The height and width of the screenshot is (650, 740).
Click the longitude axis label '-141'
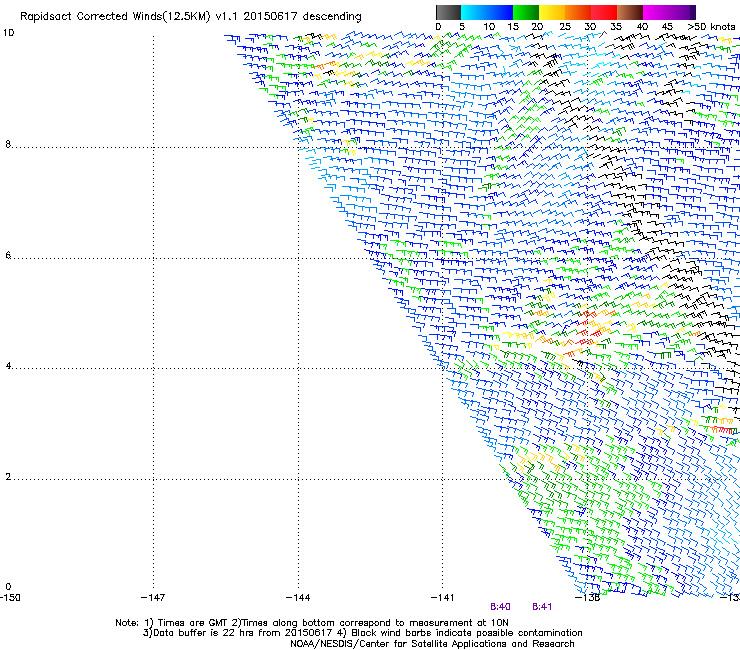pos(442,598)
